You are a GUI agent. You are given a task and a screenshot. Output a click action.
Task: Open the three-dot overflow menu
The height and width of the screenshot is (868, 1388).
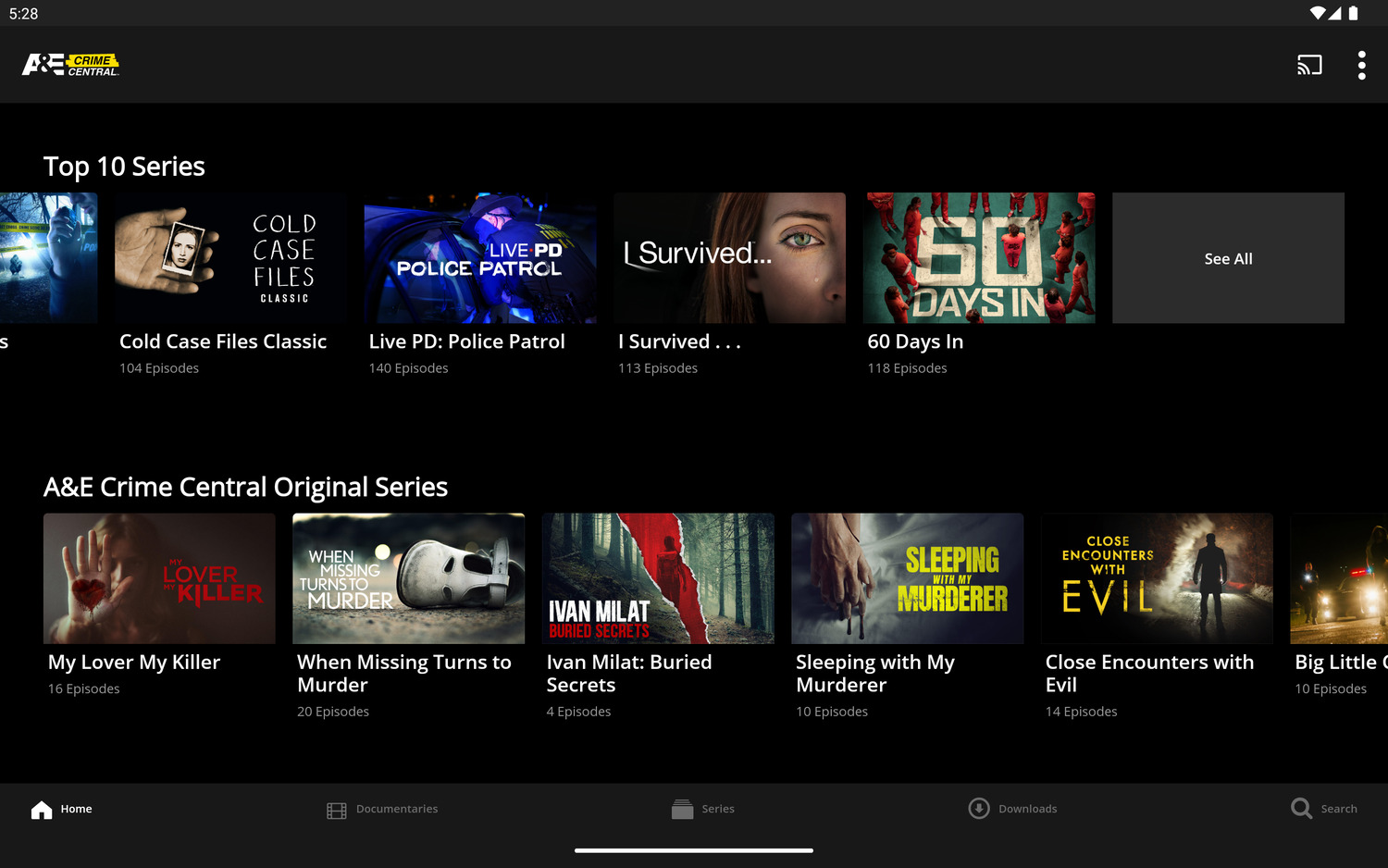(1361, 65)
